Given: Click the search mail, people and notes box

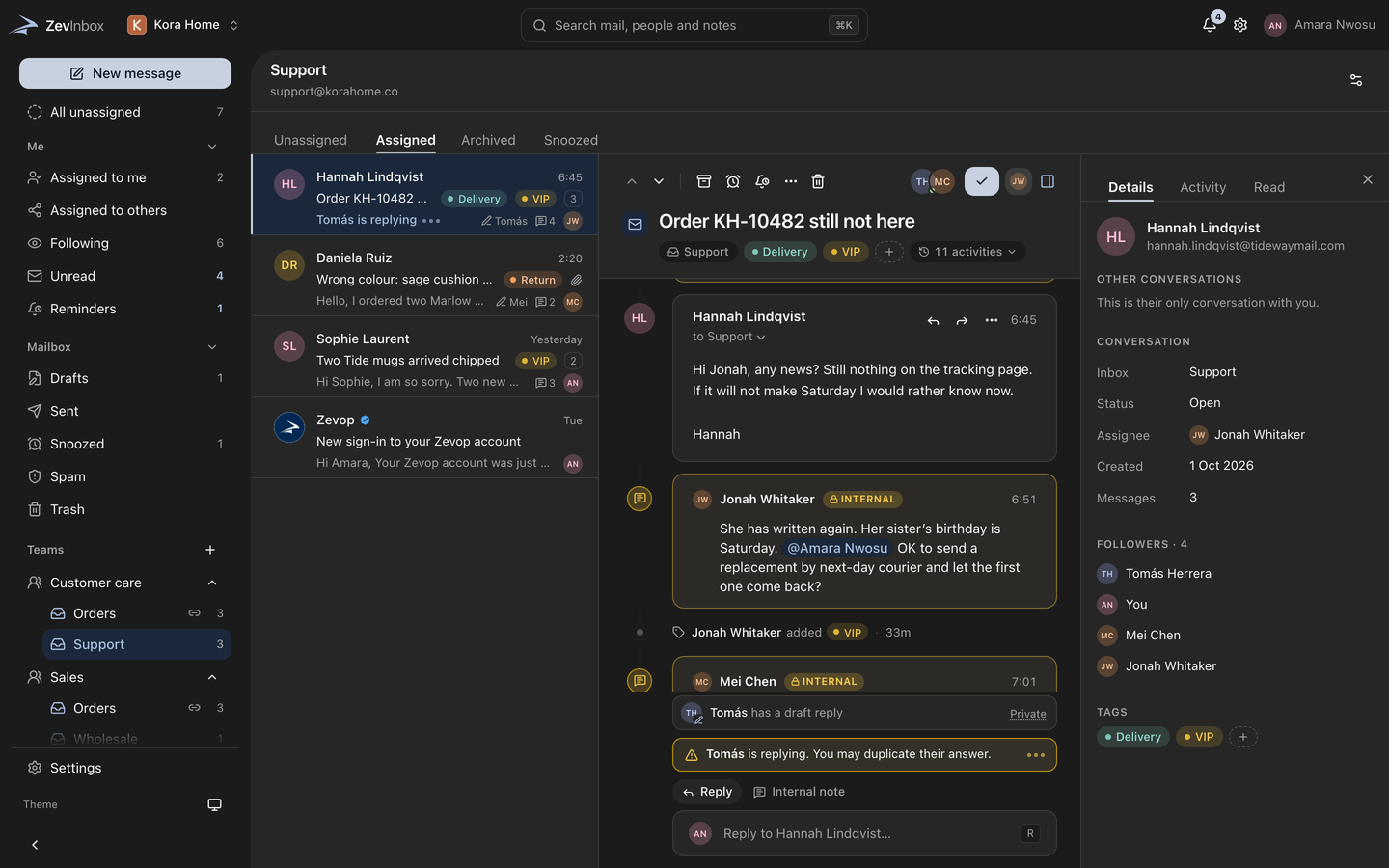Looking at the screenshot, I should 694,25.
